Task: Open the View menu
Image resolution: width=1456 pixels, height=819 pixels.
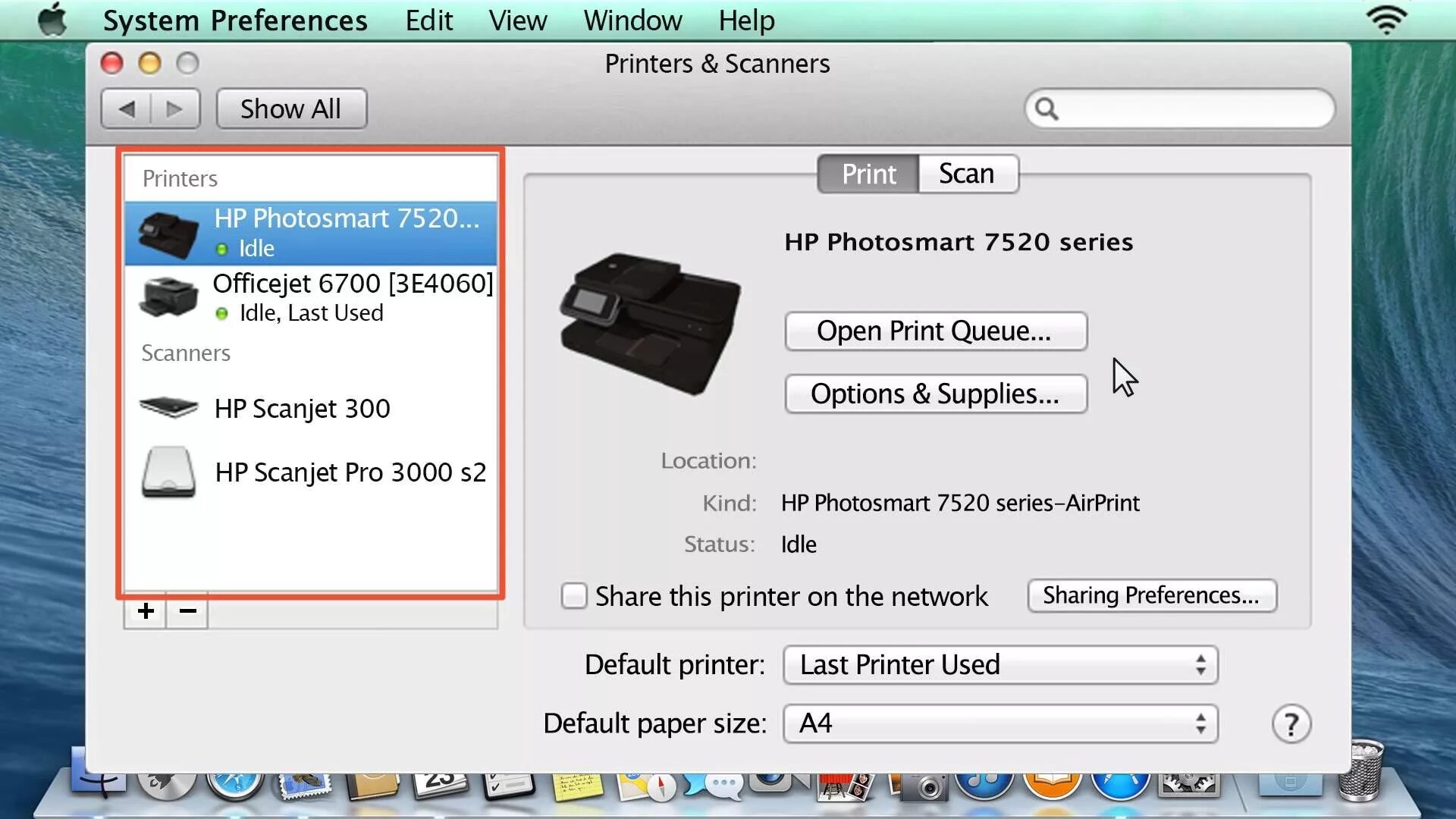Action: coord(517,20)
